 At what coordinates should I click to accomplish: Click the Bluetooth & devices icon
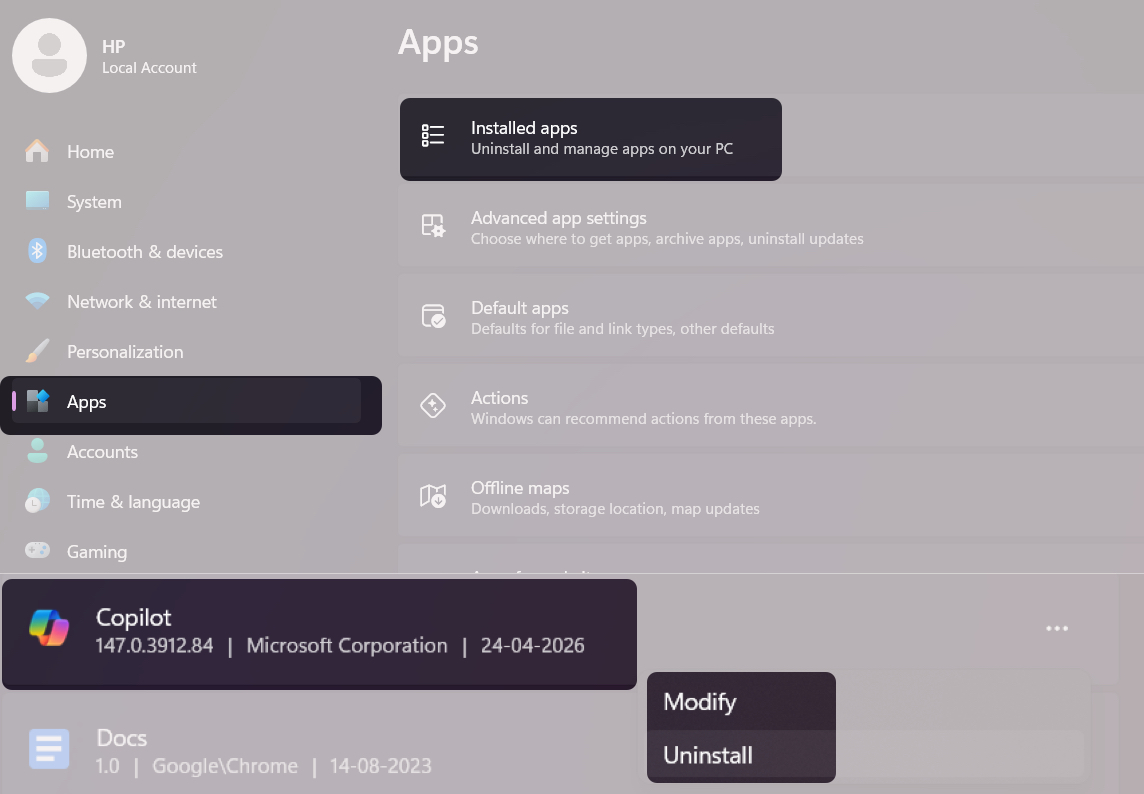[x=37, y=251]
